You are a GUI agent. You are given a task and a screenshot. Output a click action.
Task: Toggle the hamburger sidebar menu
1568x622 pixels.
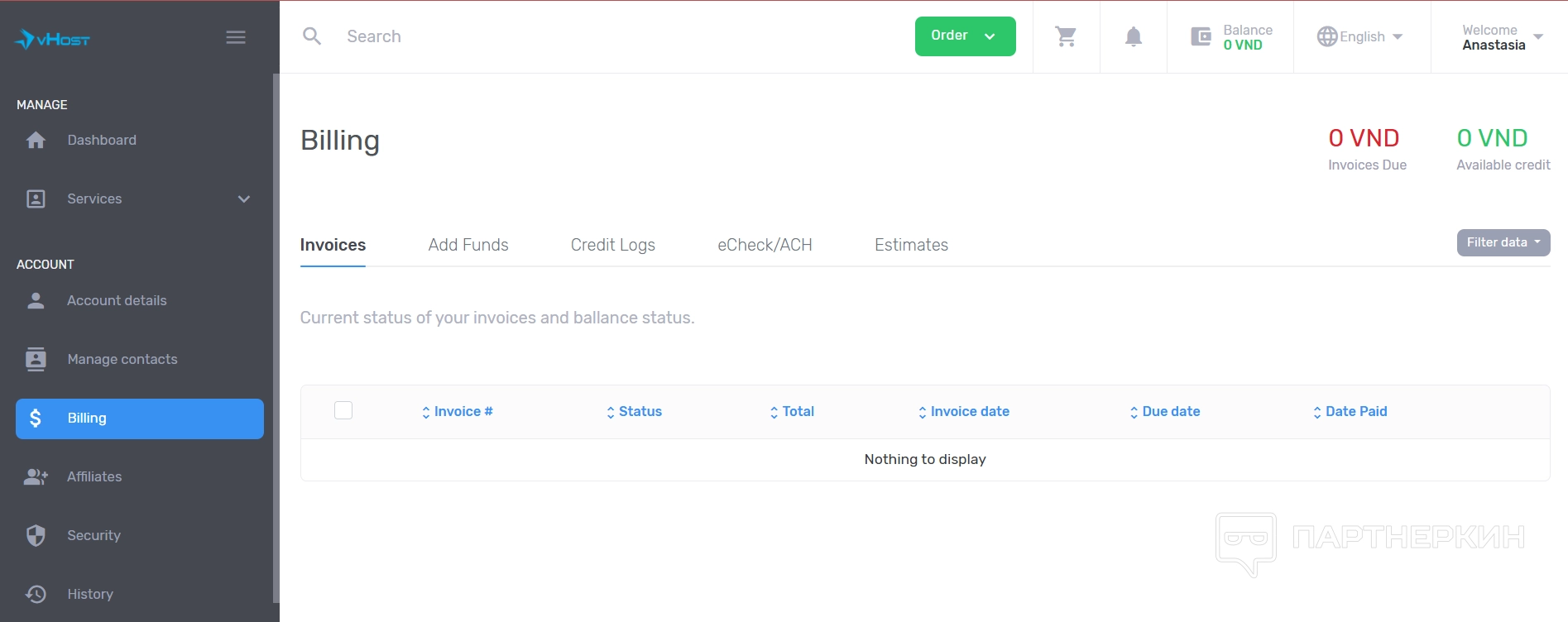point(236,37)
